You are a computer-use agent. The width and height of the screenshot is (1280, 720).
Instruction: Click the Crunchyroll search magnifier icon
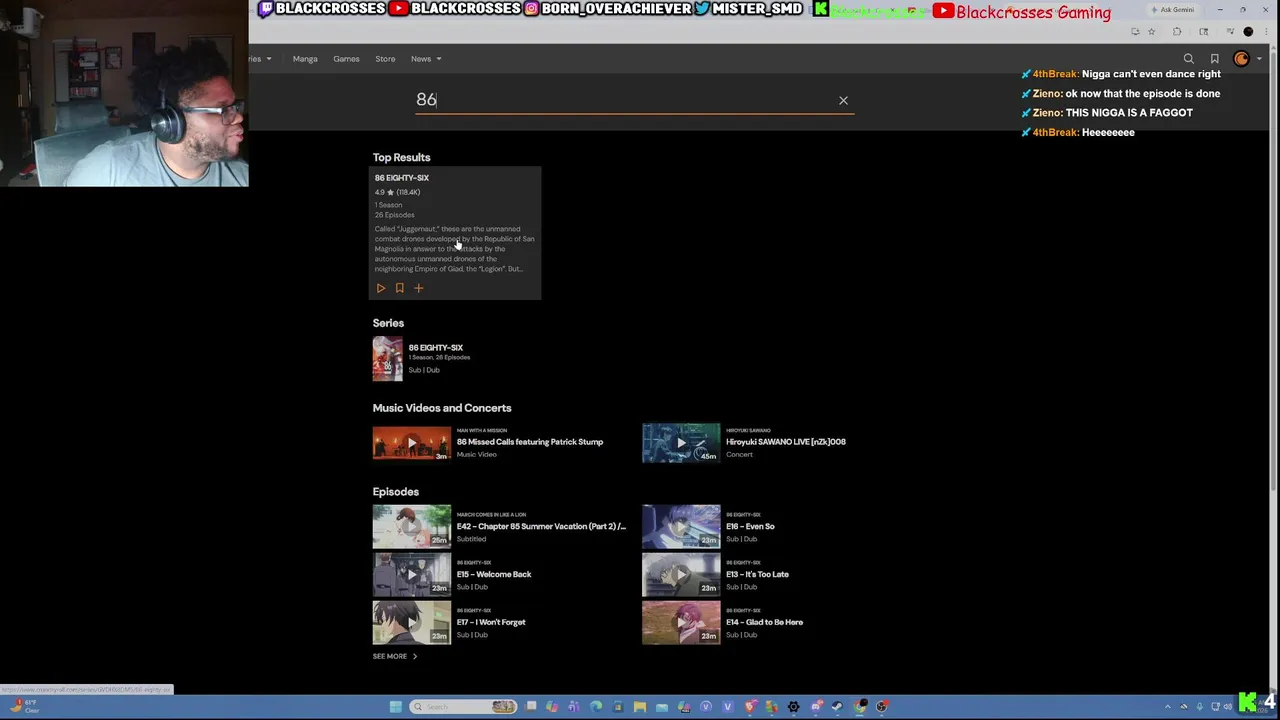pyautogui.click(x=1189, y=59)
